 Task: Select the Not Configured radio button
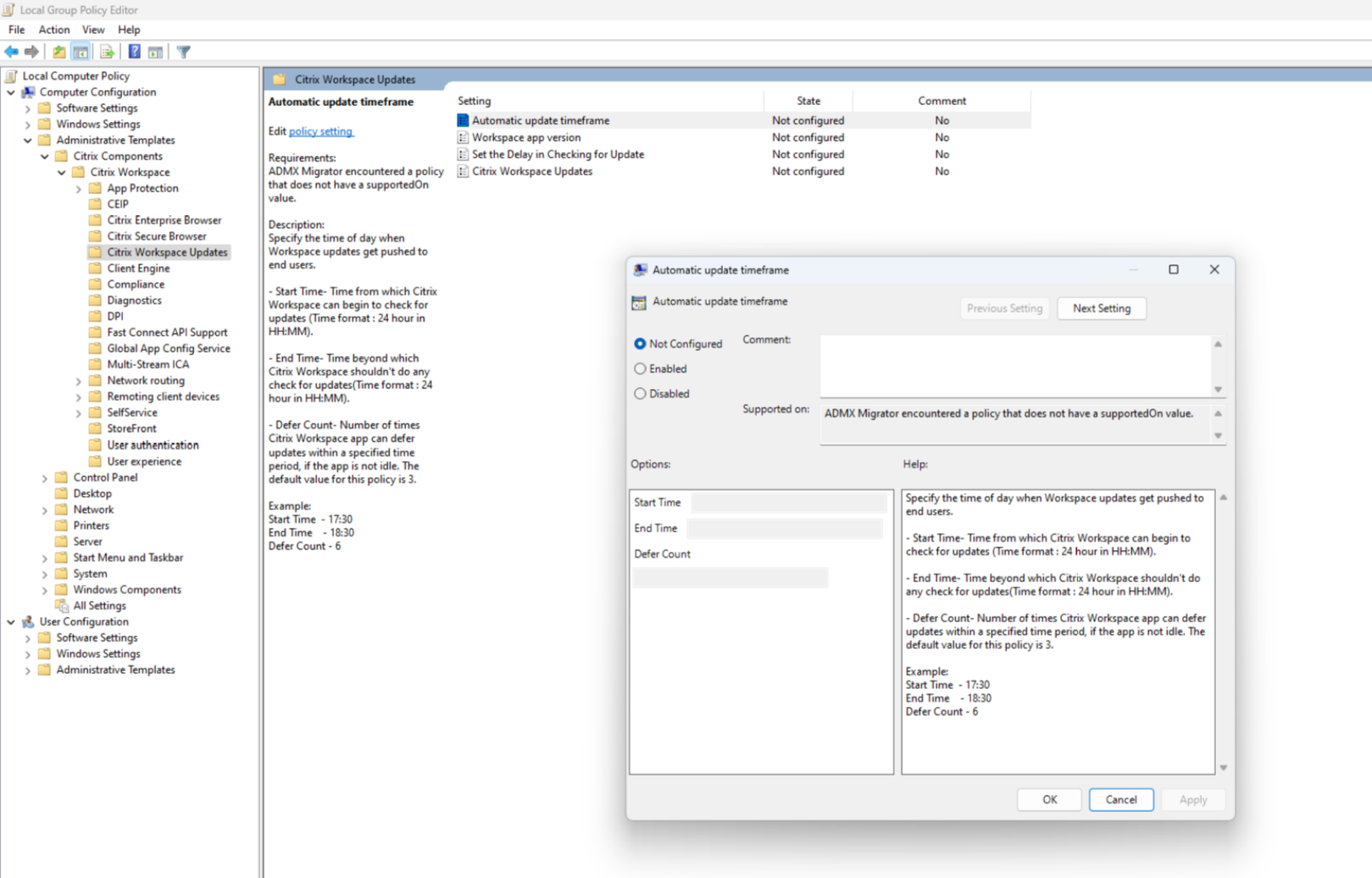pyautogui.click(x=641, y=343)
